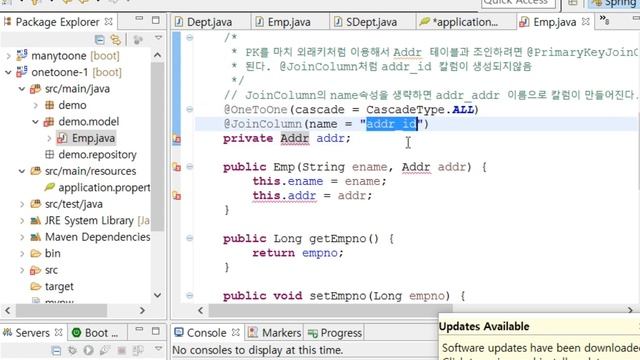This screenshot has width=640, height=360.
Task: Click the demo.model package icon
Action: tap(49, 122)
